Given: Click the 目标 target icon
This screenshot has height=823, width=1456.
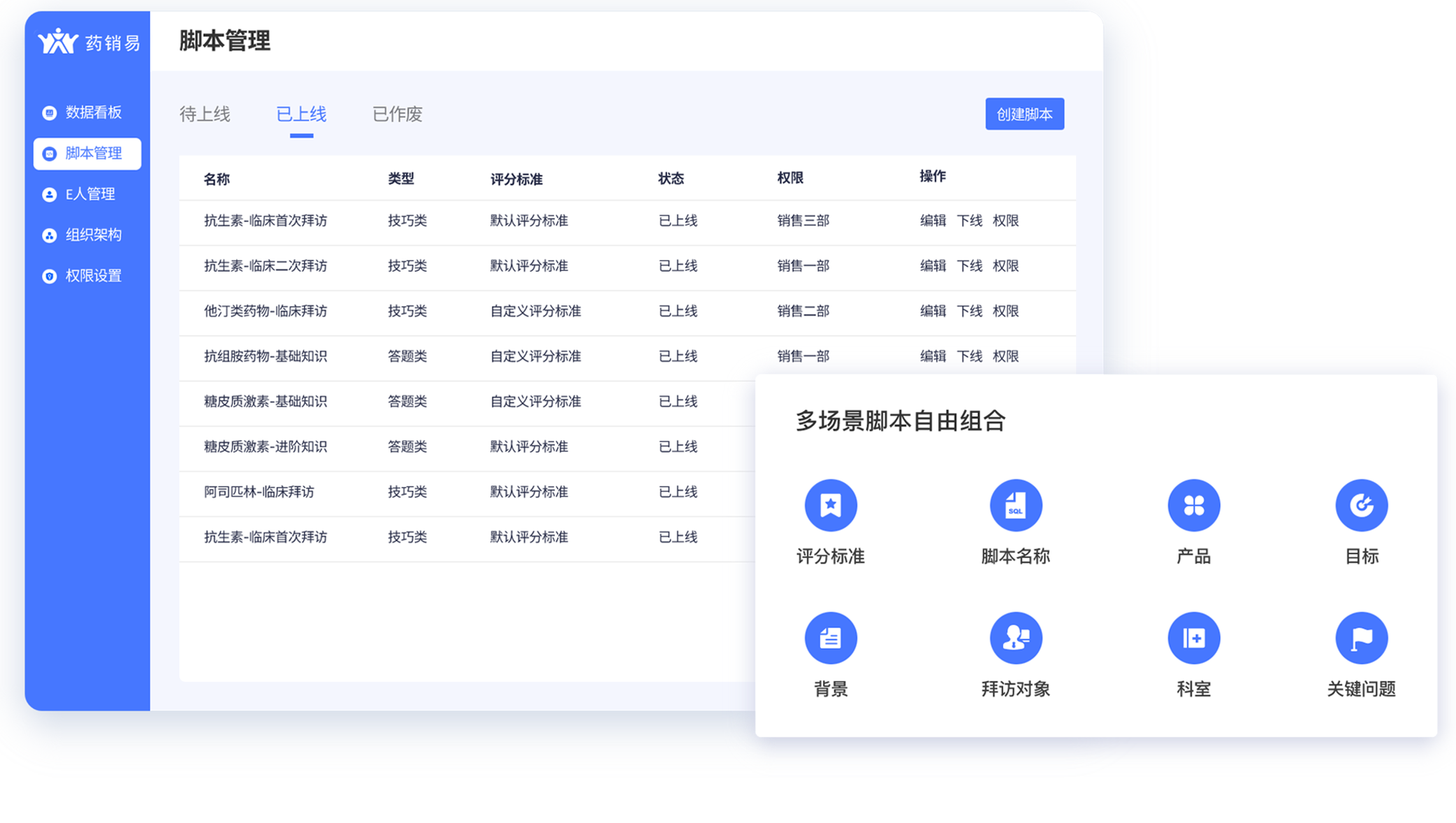Looking at the screenshot, I should tap(1361, 505).
